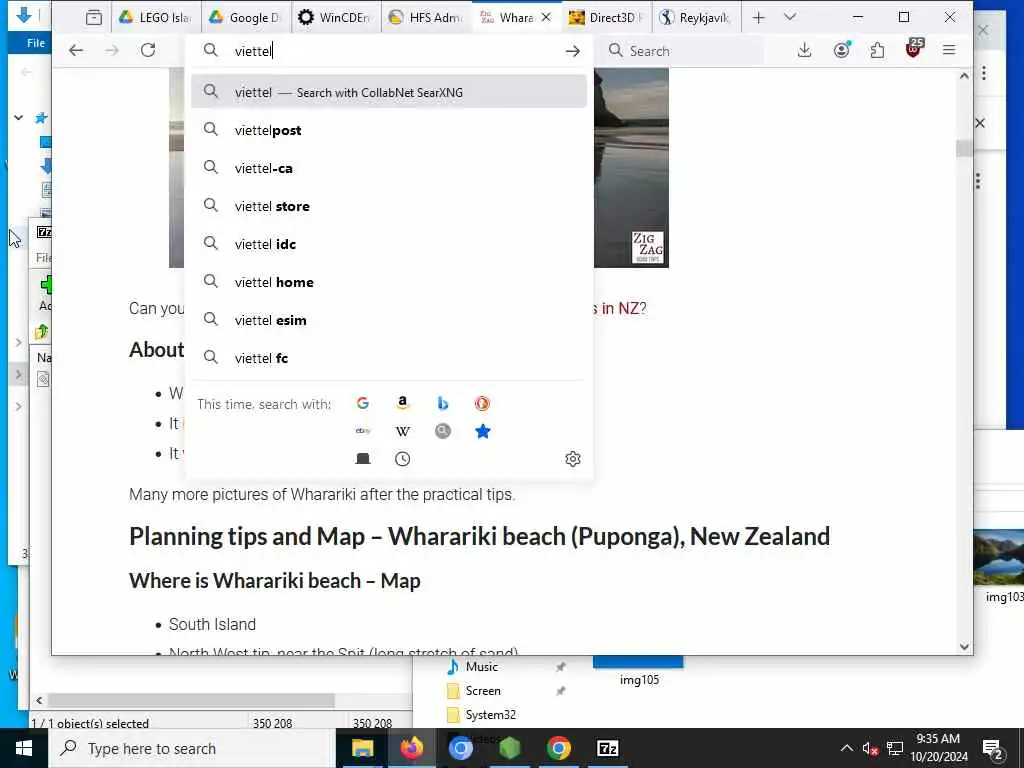
Task: Search this time in open tabs
Action: click(363, 458)
